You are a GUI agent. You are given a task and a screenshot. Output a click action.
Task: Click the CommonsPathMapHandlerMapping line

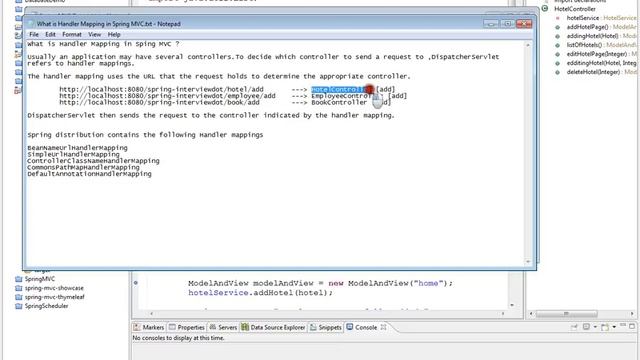tap(83, 167)
